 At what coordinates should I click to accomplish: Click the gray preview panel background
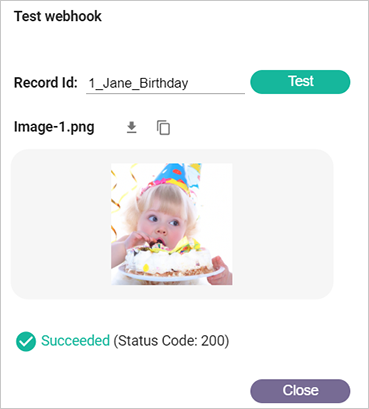pyautogui.click(x=283, y=224)
